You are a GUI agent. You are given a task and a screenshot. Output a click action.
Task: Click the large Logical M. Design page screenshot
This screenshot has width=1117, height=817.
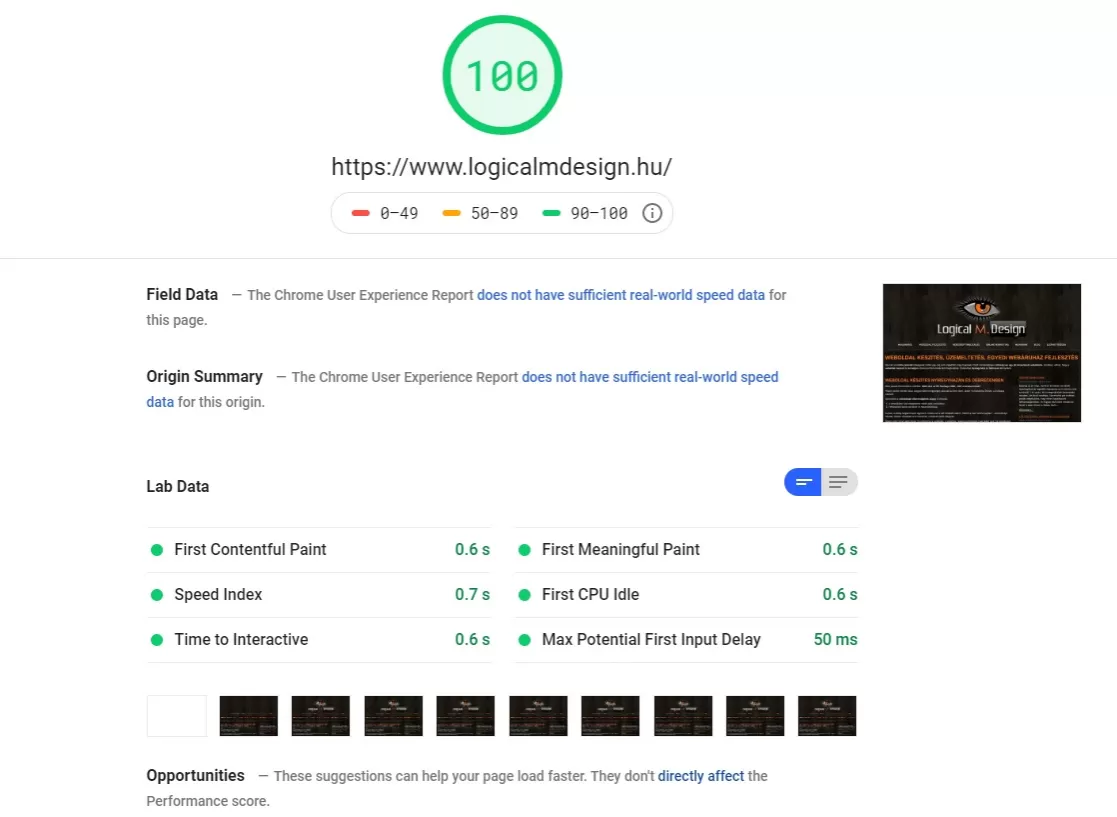[982, 353]
